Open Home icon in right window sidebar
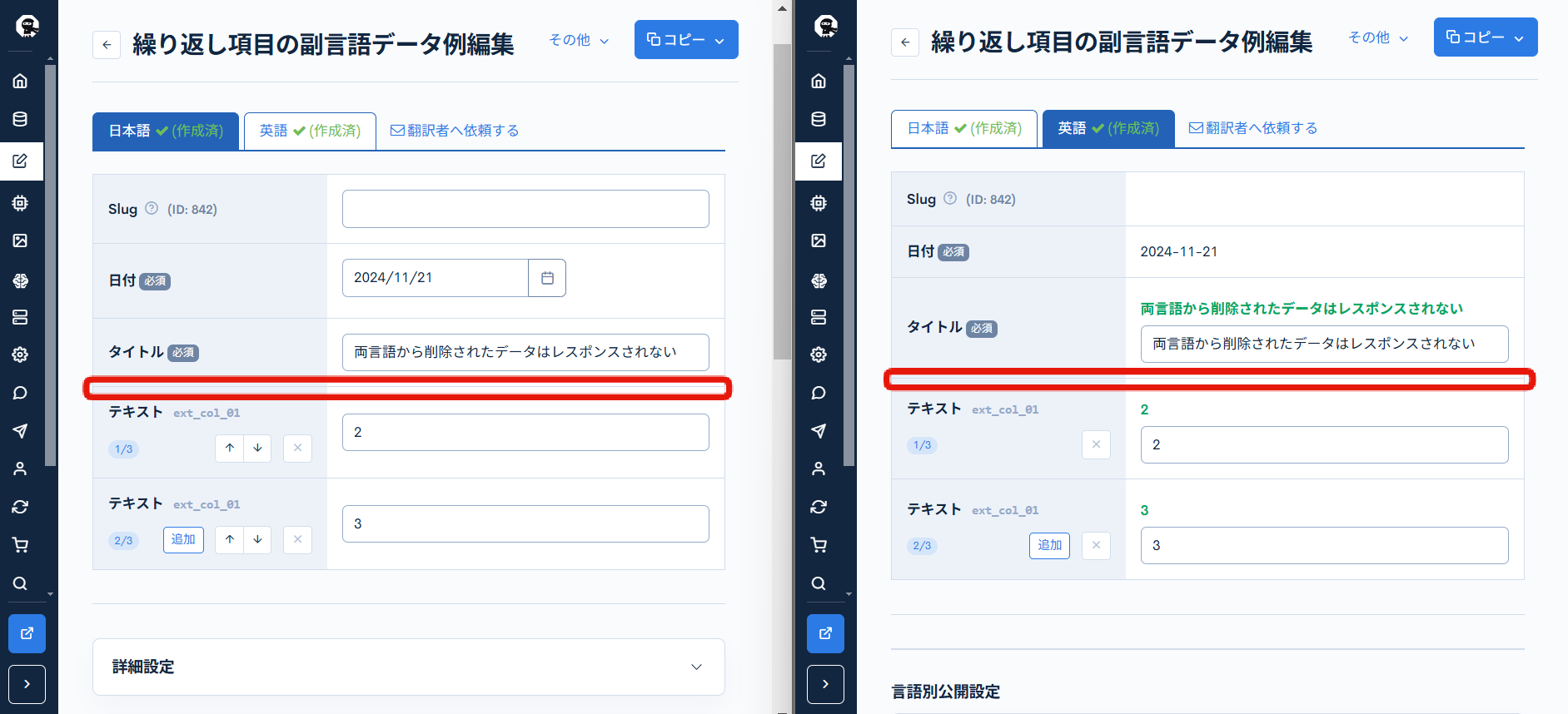The width and height of the screenshot is (1568, 714). point(819,81)
